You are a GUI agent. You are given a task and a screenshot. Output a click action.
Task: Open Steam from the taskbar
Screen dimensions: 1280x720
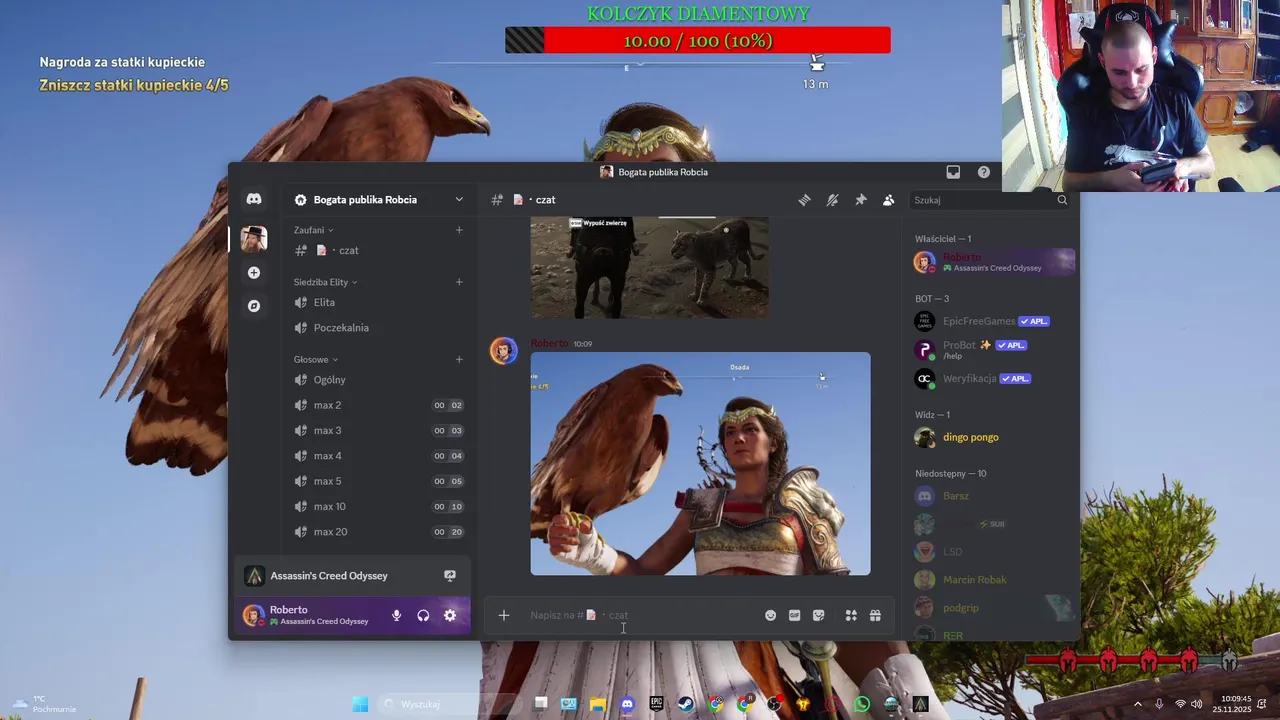(686, 704)
